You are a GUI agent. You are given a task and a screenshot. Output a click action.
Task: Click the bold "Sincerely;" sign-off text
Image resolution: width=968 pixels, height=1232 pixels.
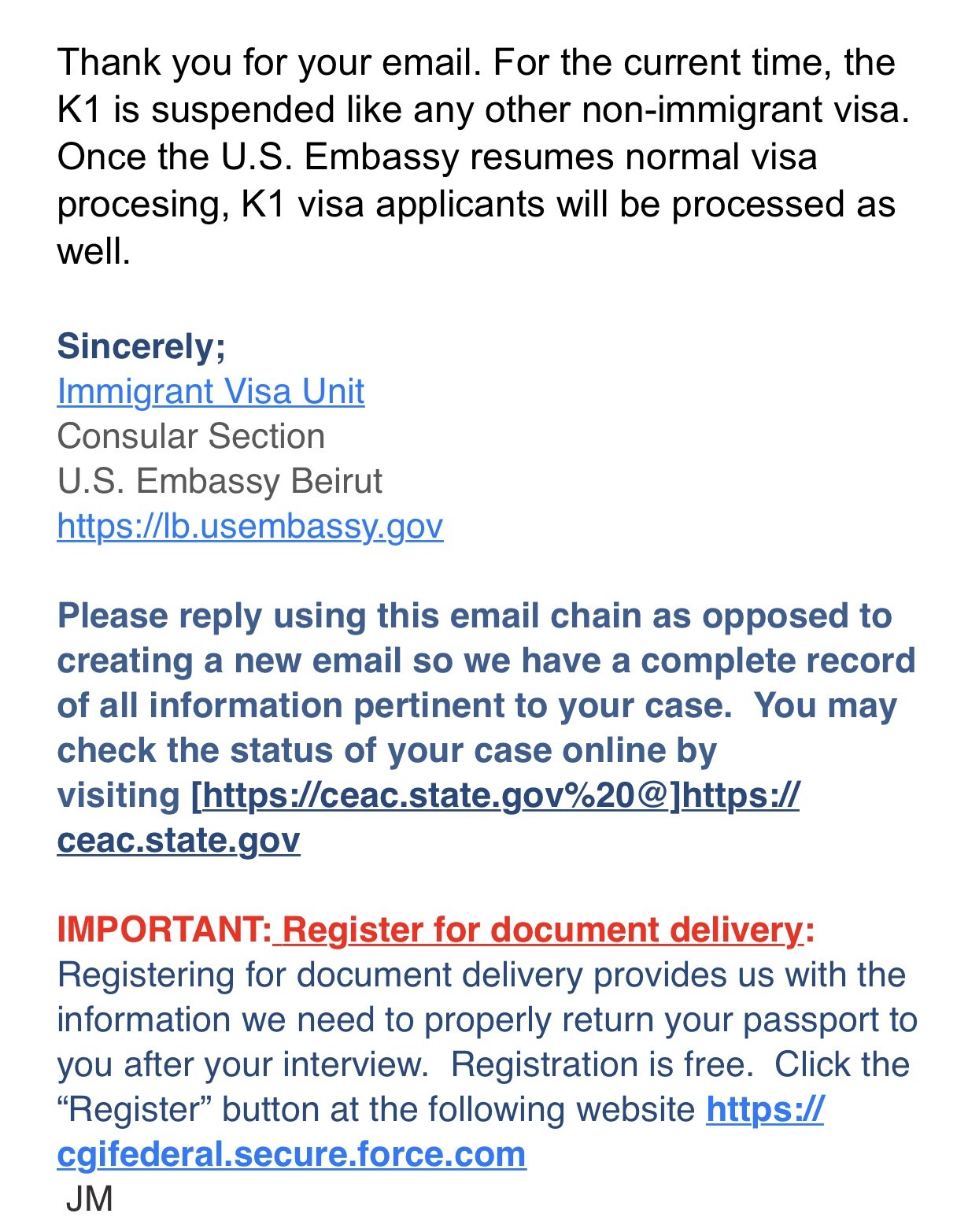pyautogui.click(x=141, y=346)
